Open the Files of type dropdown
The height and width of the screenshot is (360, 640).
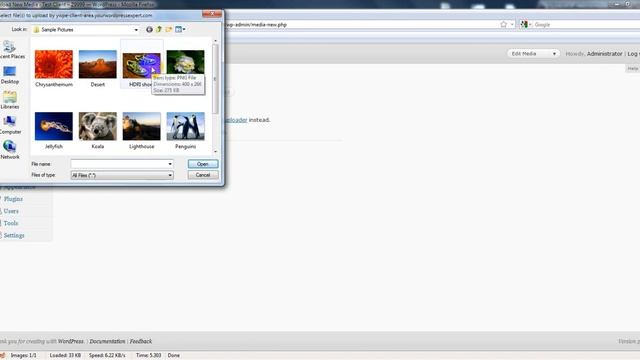122,175
